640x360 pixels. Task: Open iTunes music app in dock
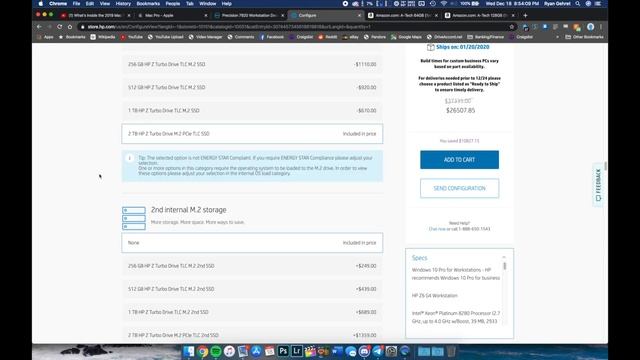pyautogui.click(x=229, y=351)
